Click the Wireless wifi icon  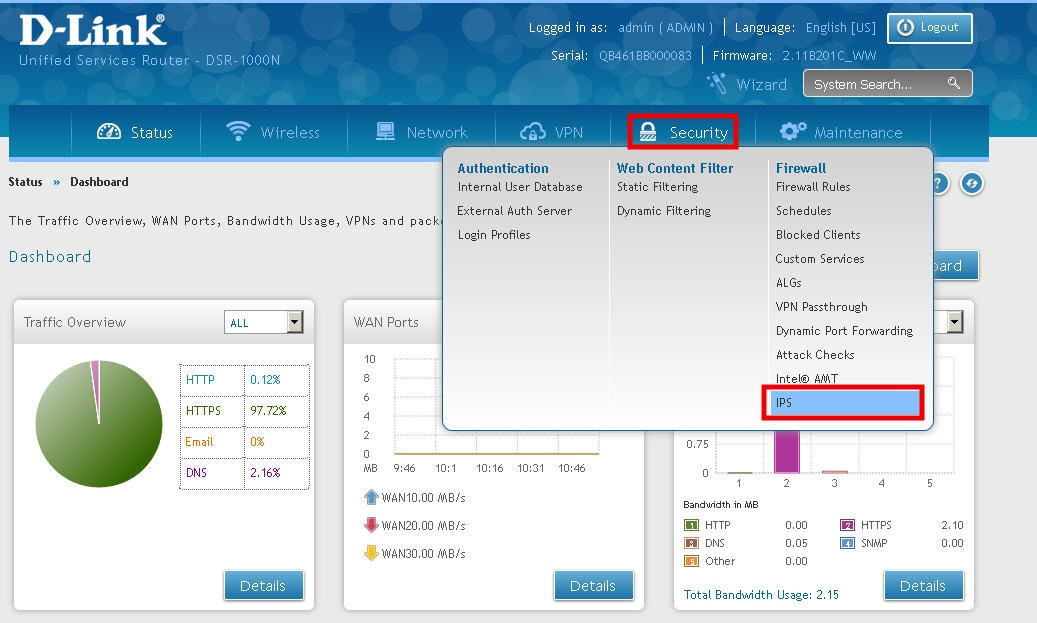(238, 132)
